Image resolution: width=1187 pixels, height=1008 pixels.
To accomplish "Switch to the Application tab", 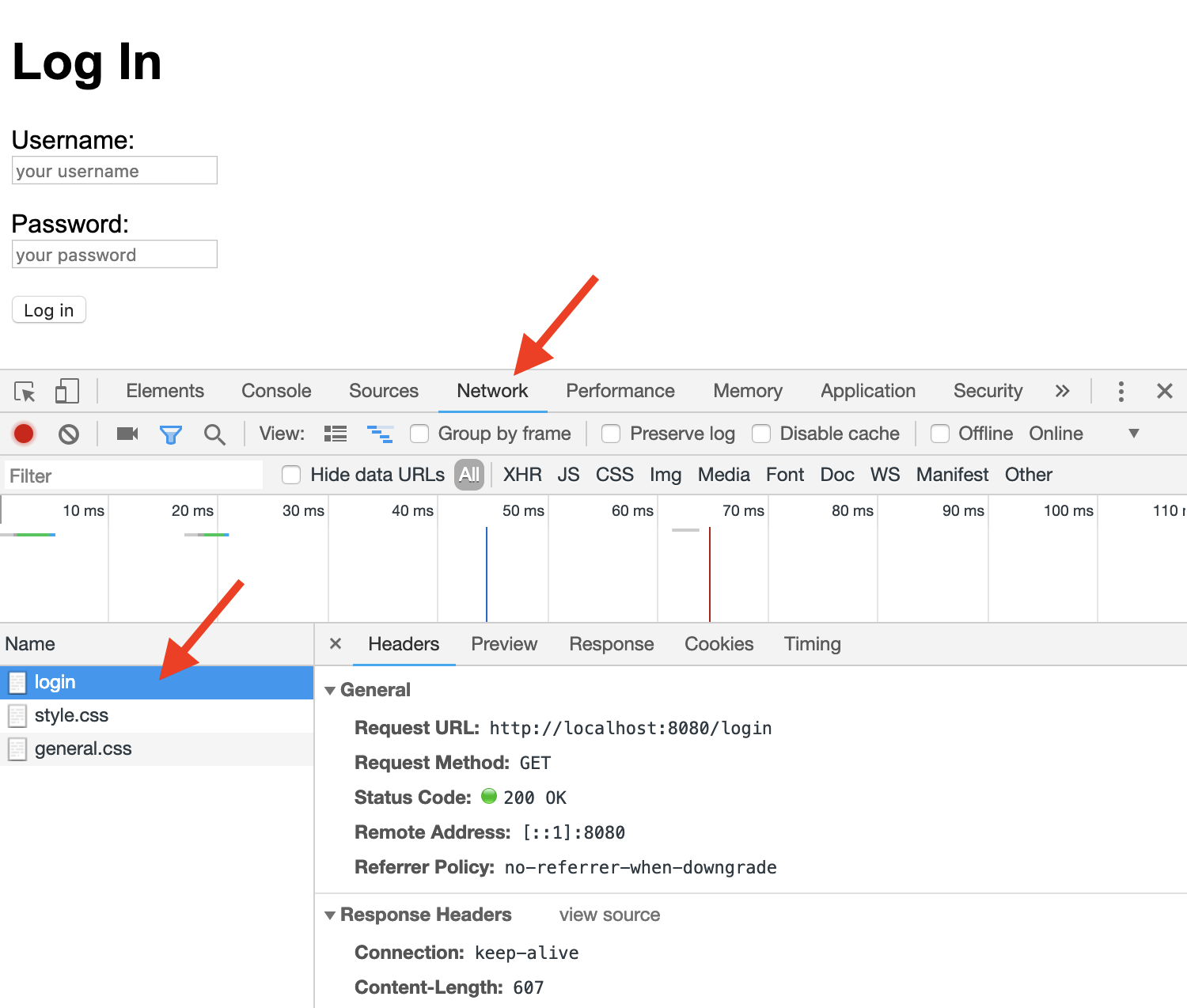I will tap(868, 391).
